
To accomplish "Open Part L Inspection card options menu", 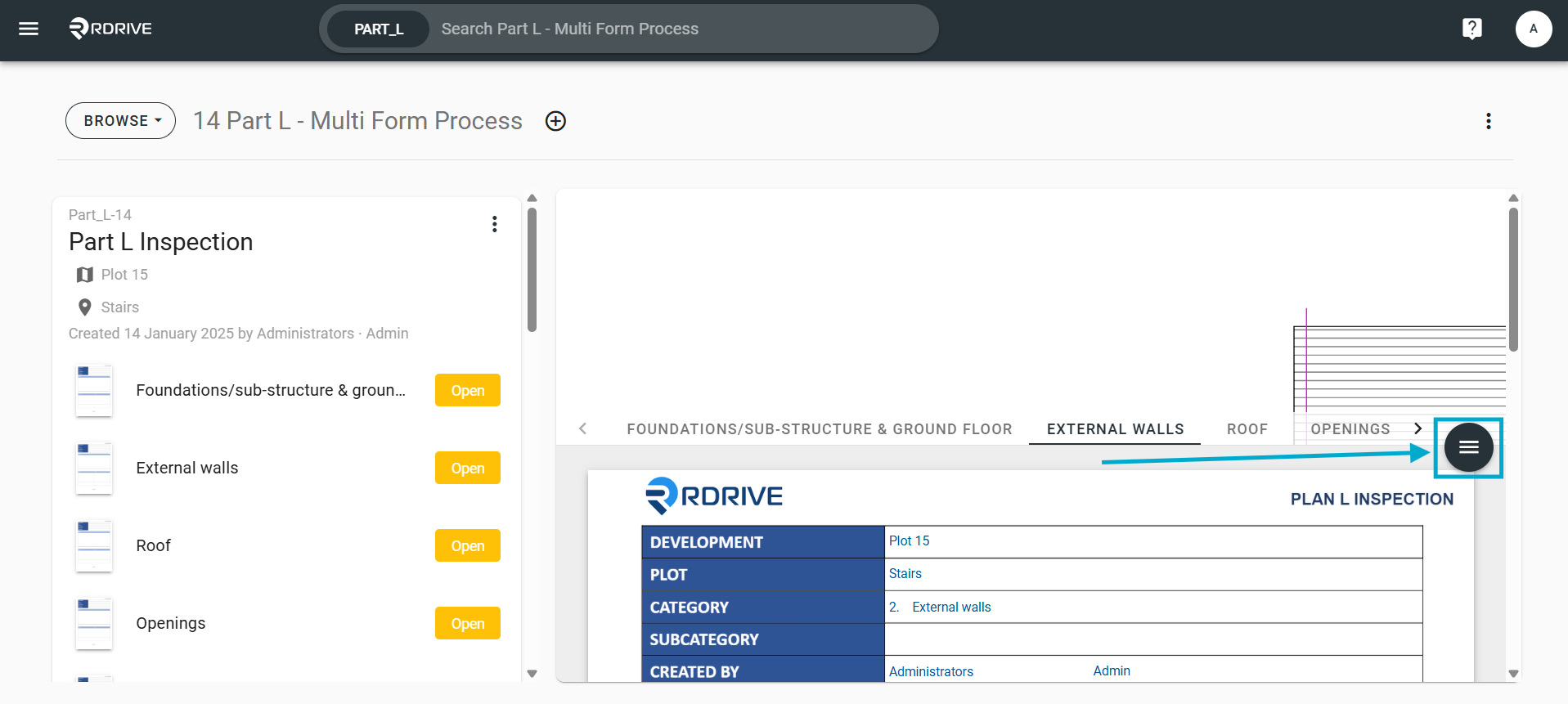I will click(494, 224).
